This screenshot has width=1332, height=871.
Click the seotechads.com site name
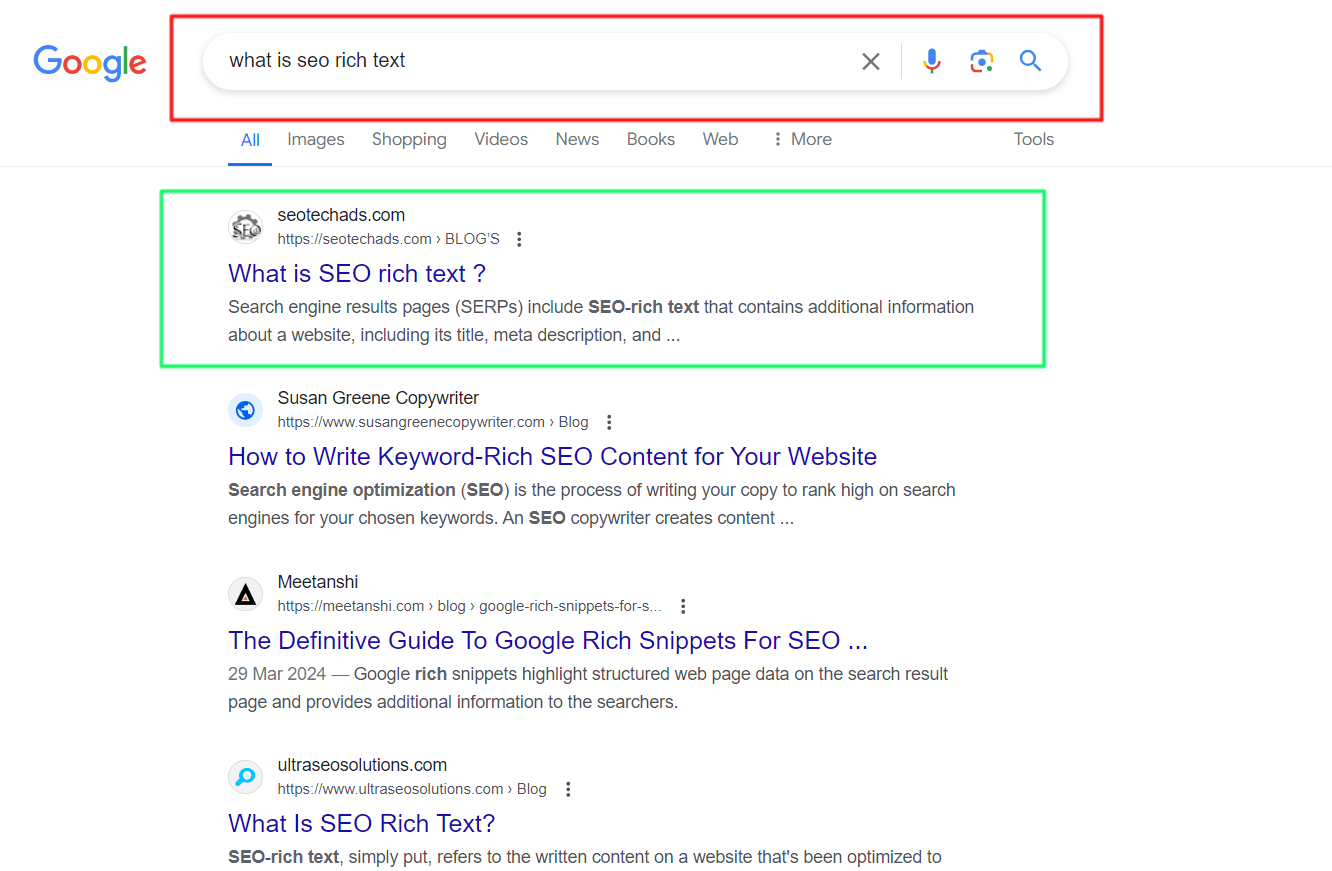click(341, 215)
